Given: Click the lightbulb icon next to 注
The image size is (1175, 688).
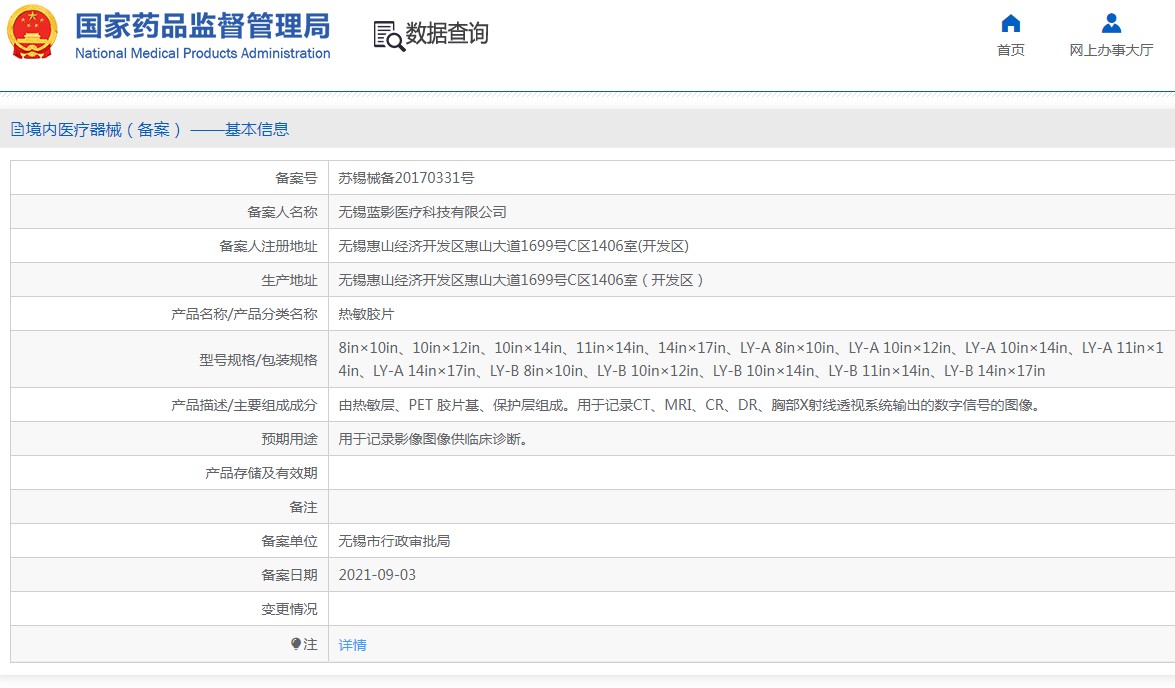Looking at the screenshot, I should pyautogui.click(x=296, y=644).
